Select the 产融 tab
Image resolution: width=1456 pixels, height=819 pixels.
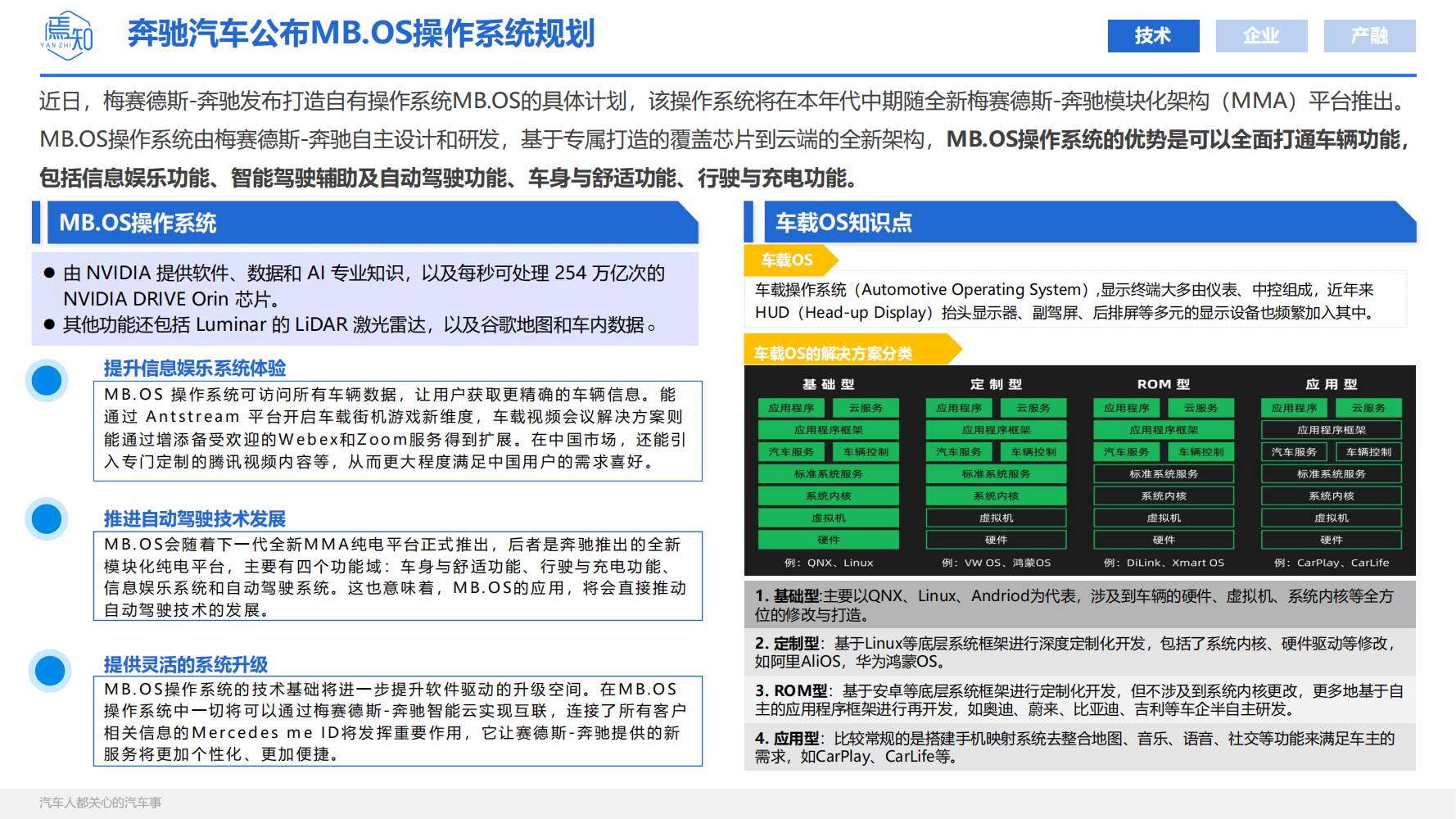pos(1369,36)
